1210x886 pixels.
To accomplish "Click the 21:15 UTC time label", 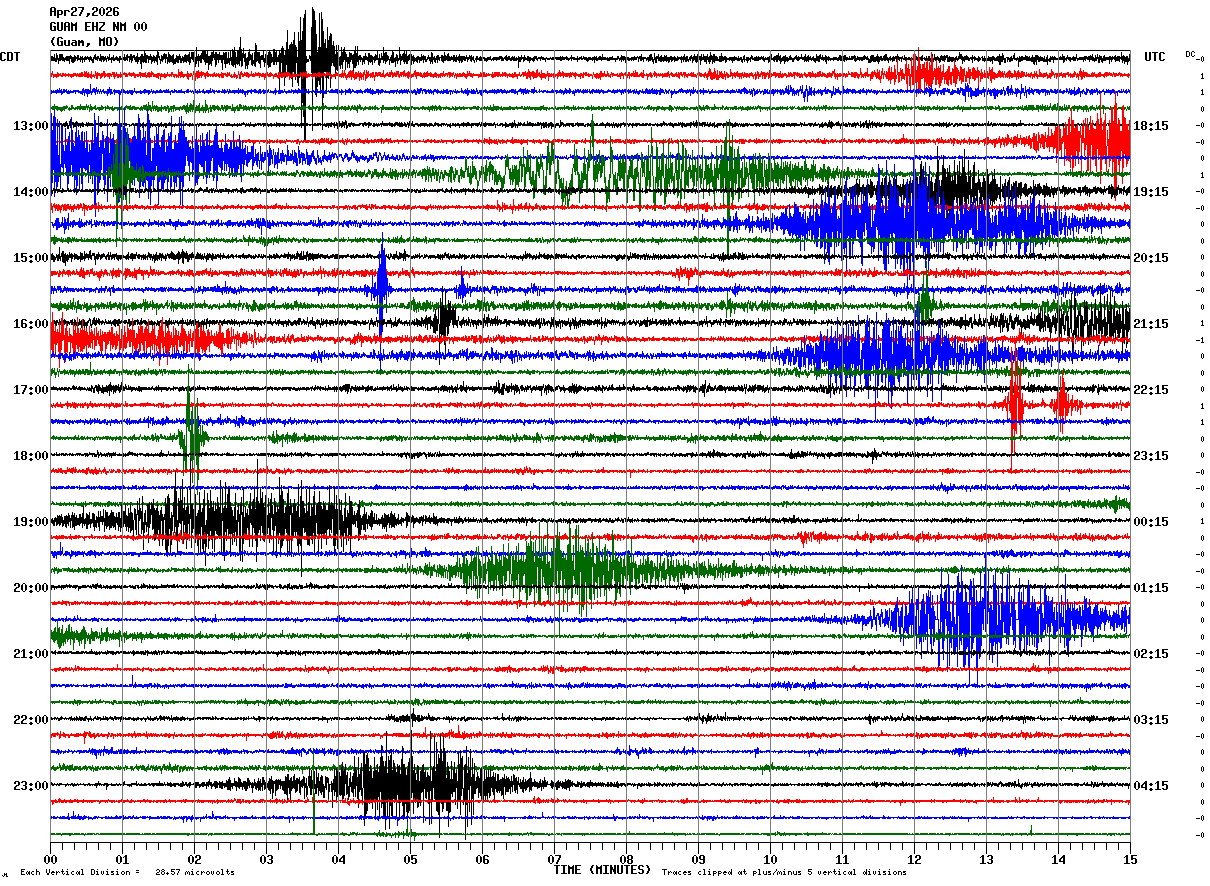I will click(x=1151, y=324).
